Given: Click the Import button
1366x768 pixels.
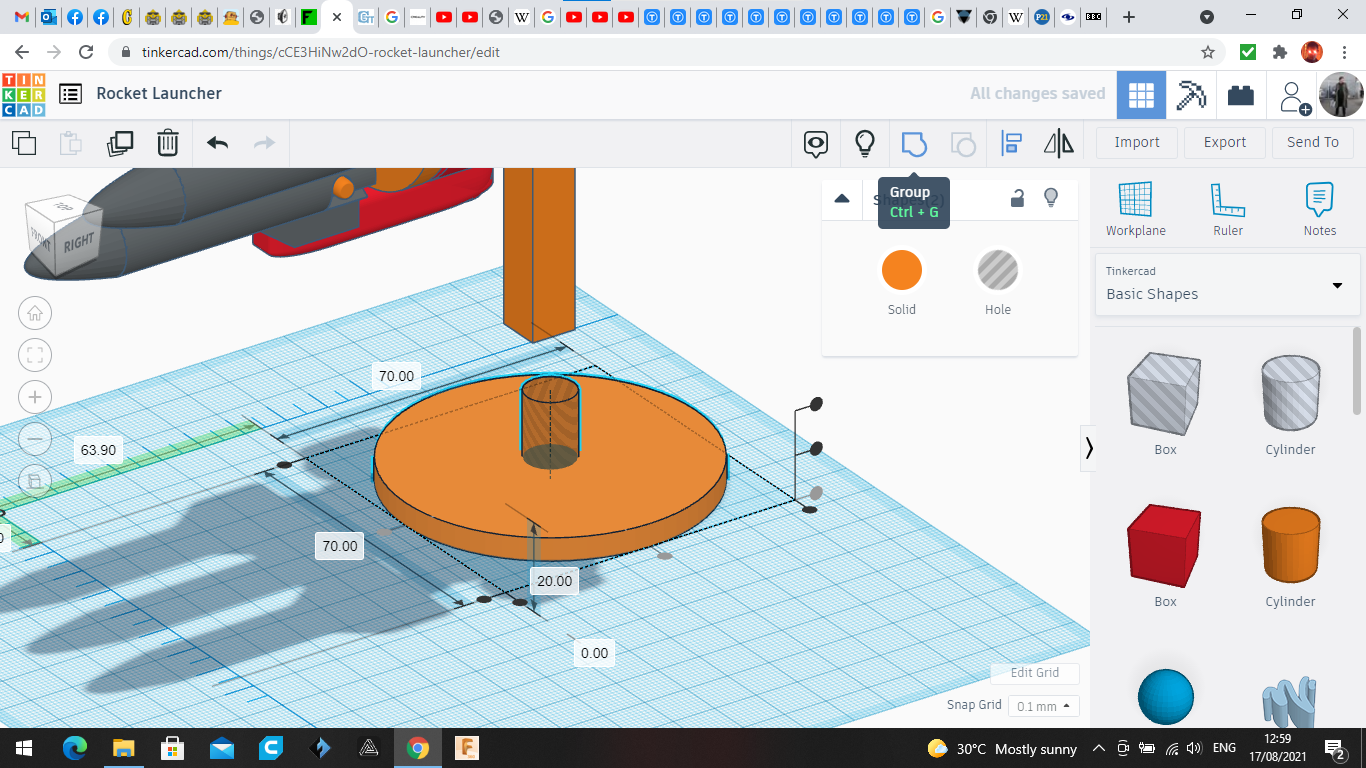Looking at the screenshot, I should 1136,142.
